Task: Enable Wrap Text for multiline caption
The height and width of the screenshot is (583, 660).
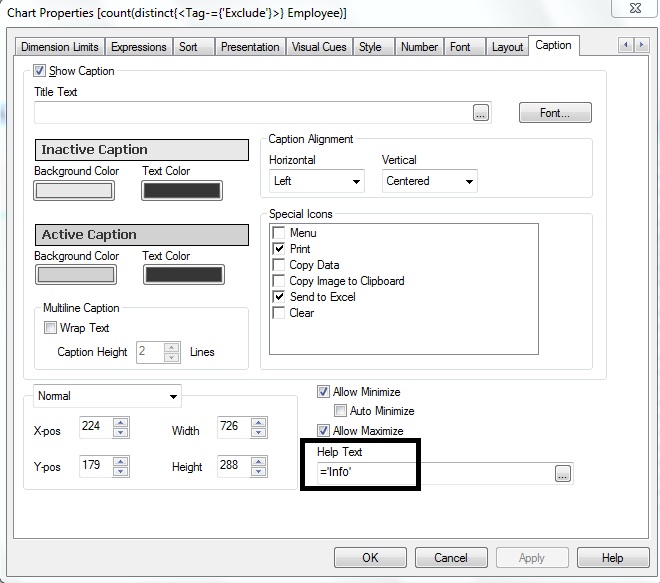Action: [x=50, y=327]
